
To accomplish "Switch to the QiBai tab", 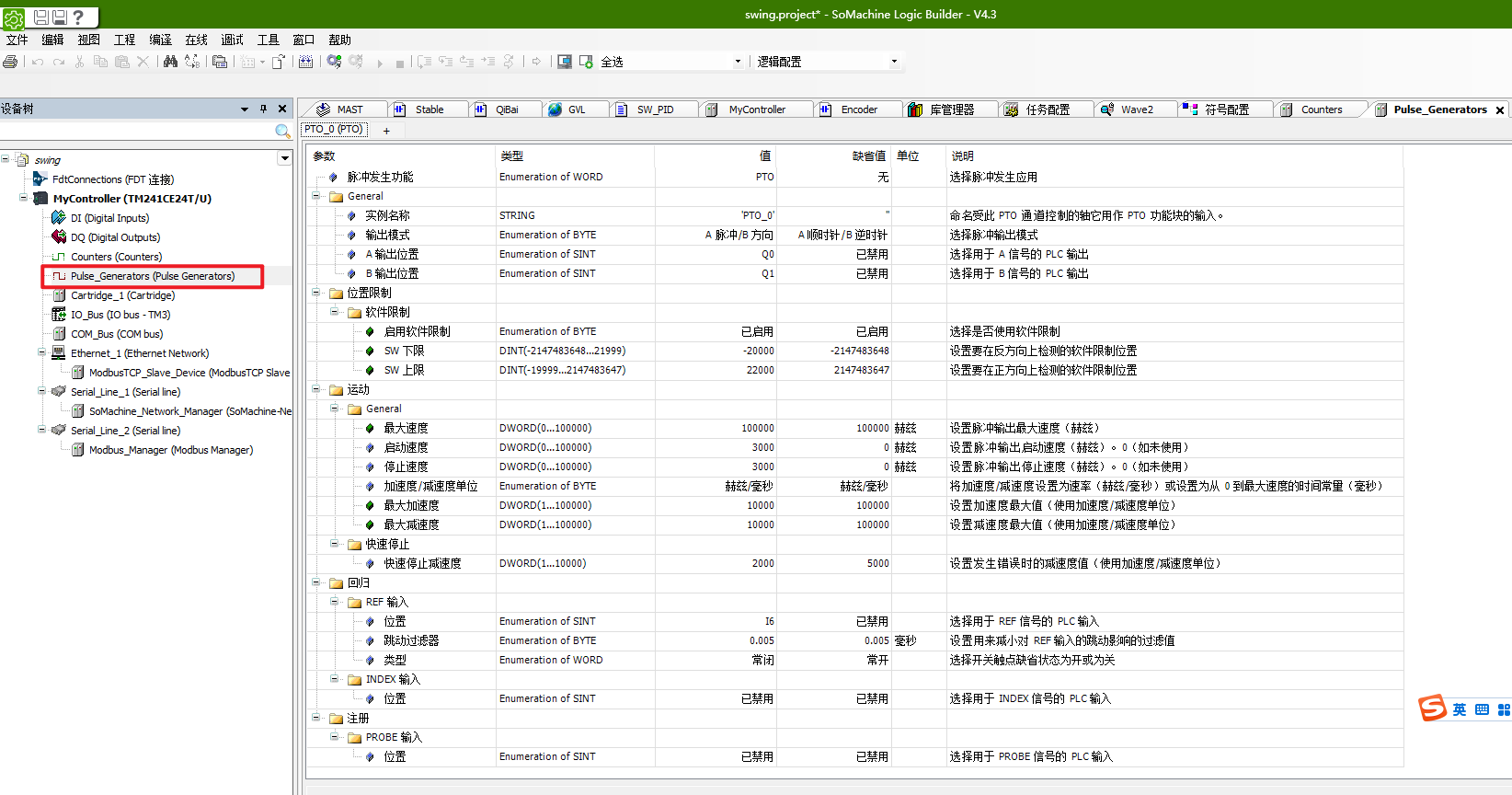I will 507,109.
